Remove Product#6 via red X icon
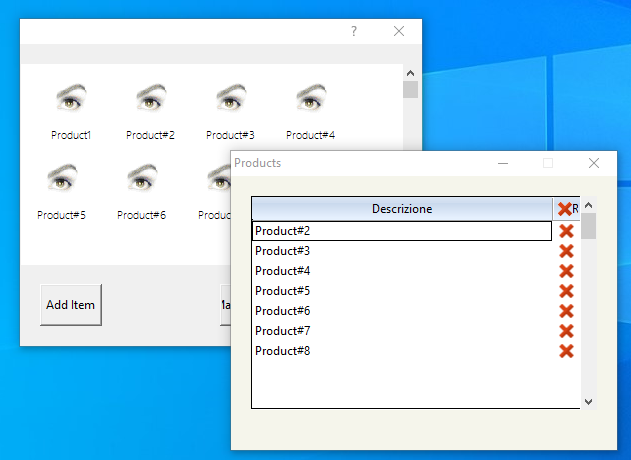631x460 pixels. (x=566, y=311)
